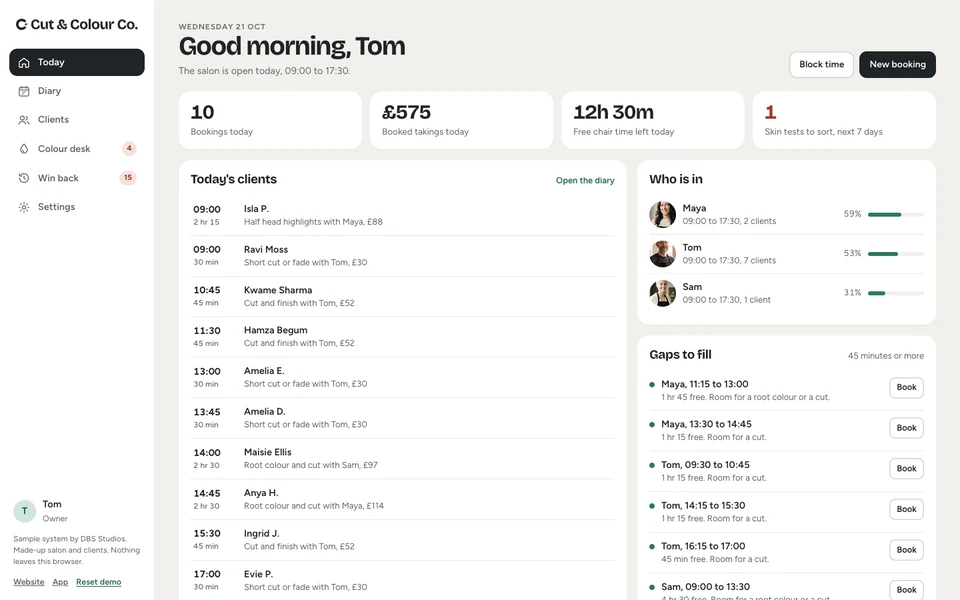Create a New booking
This screenshot has height=600, width=960.
898,64
